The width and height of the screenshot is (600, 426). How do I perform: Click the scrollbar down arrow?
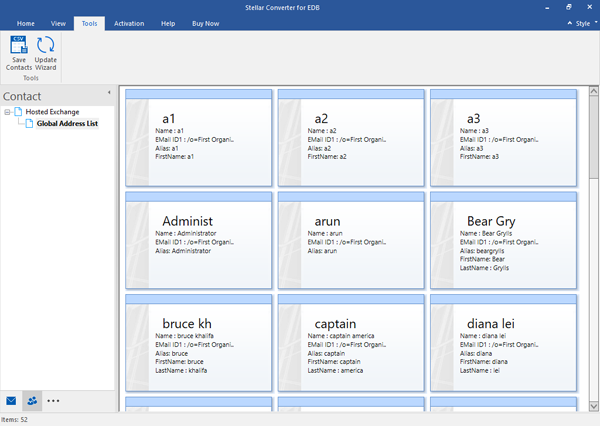pyautogui.click(x=593, y=406)
